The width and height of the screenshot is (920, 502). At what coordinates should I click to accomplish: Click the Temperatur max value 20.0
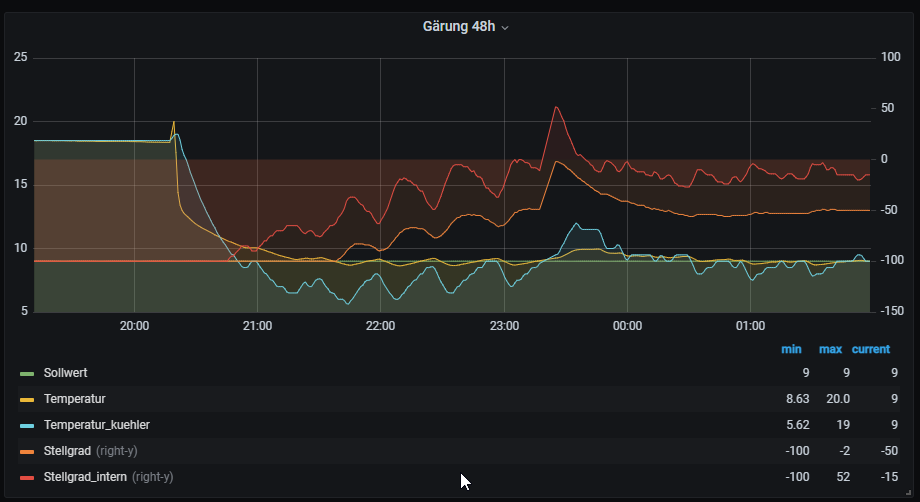(x=836, y=399)
